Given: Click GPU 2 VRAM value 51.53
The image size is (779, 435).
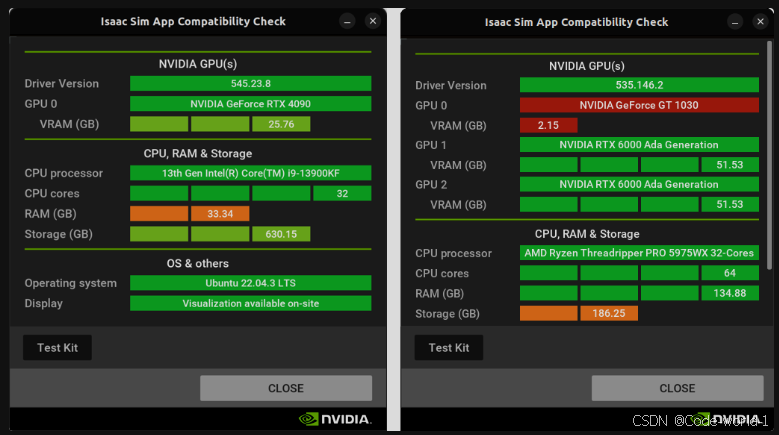Looking at the screenshot, I should point(730,204).
